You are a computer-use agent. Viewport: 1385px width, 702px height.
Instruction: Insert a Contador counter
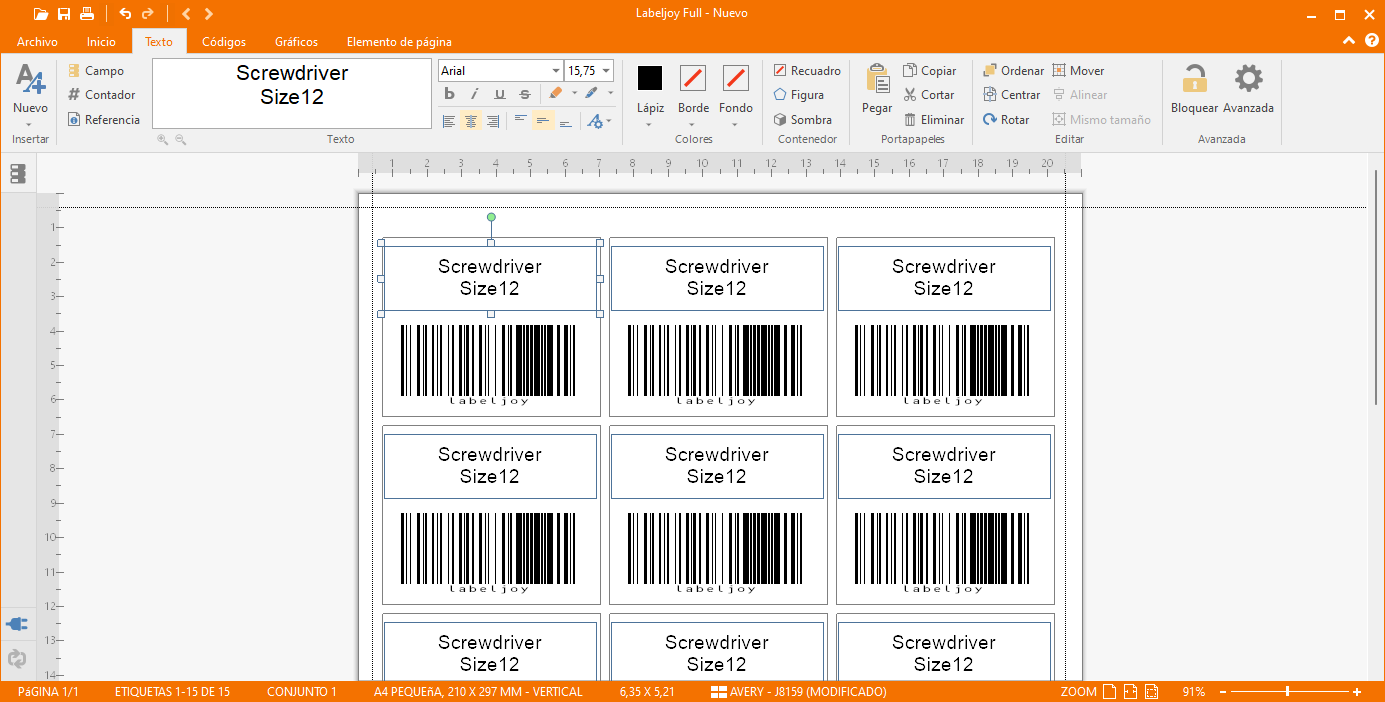[x=101, y=95]
